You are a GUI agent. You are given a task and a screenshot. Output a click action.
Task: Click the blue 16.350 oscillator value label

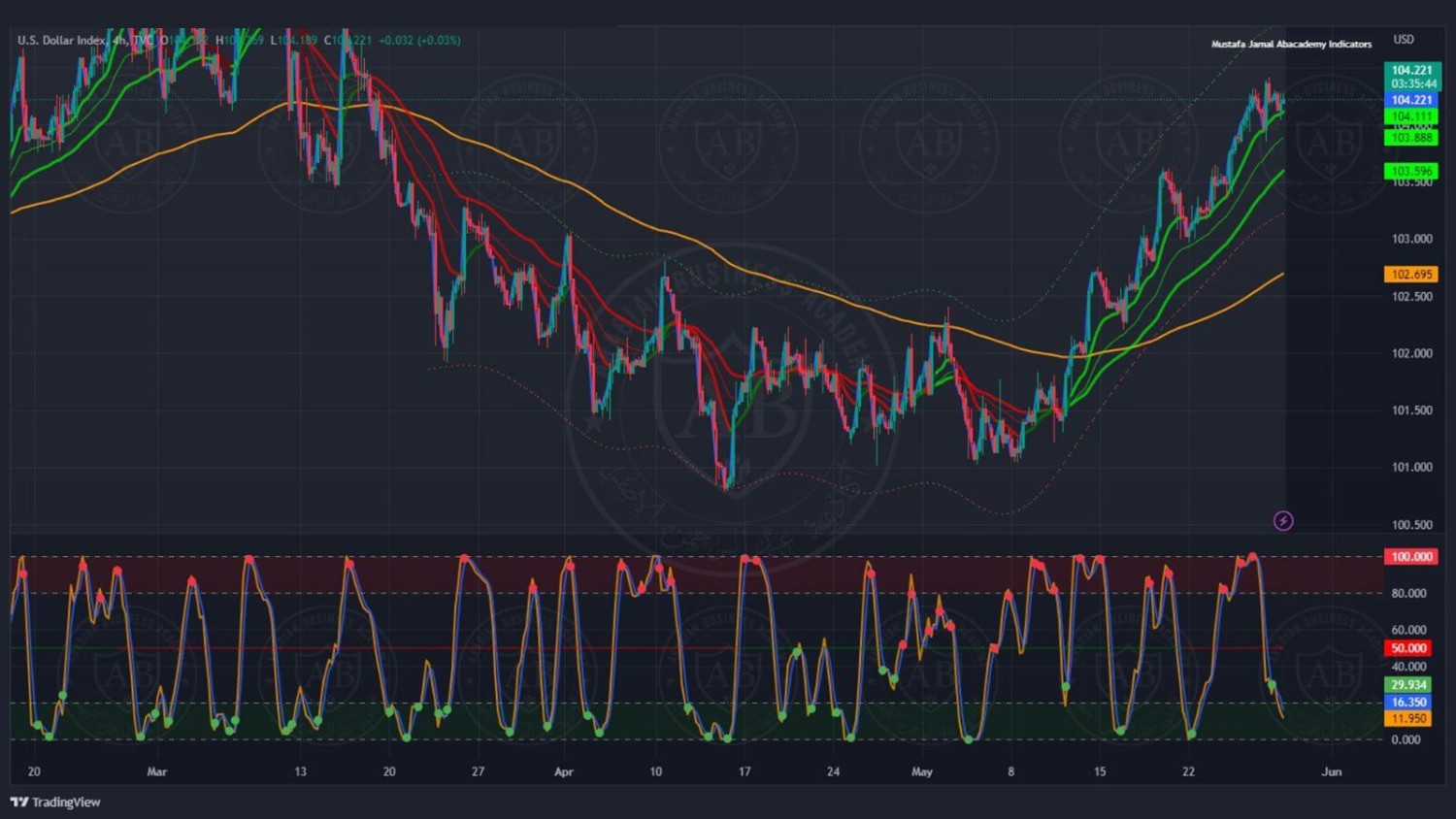point(1408,703)
